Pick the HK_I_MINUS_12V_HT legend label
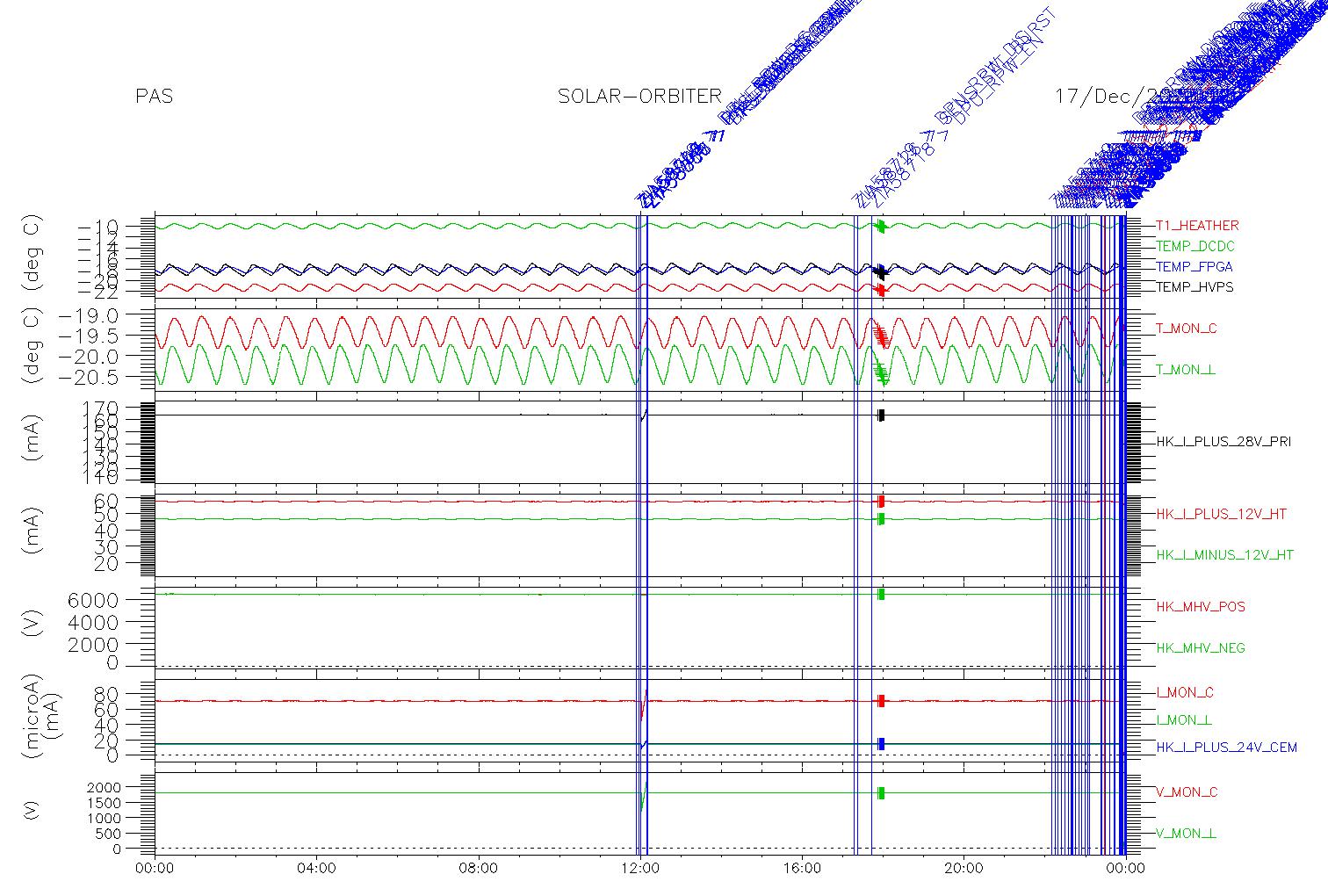This screenshot has height=896, width=1328. (x=1224, y=555)
